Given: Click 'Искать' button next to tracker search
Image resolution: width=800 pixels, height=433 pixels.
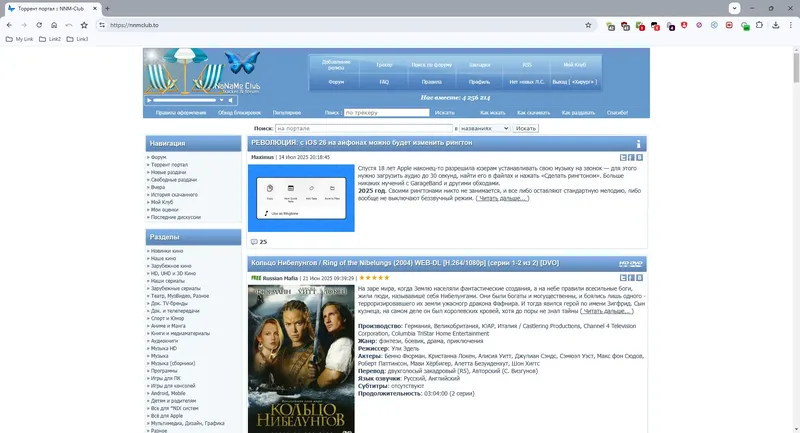Looking at the screenshot, I should click(444, 113).
